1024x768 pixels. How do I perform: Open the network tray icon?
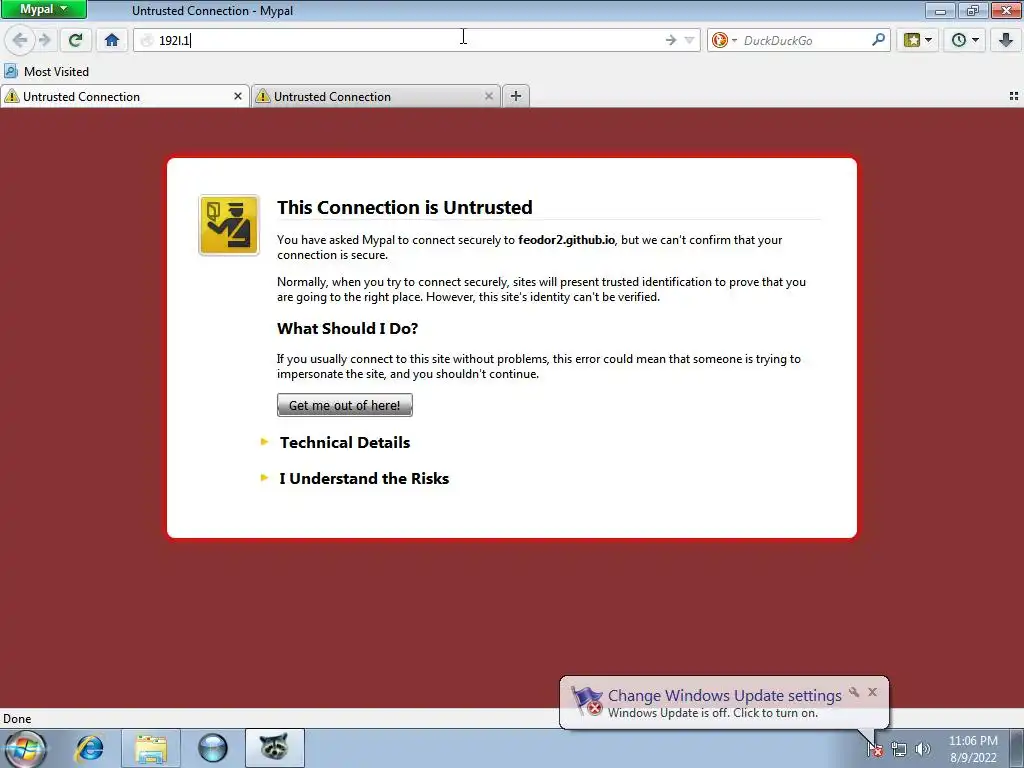pos(899,749)
